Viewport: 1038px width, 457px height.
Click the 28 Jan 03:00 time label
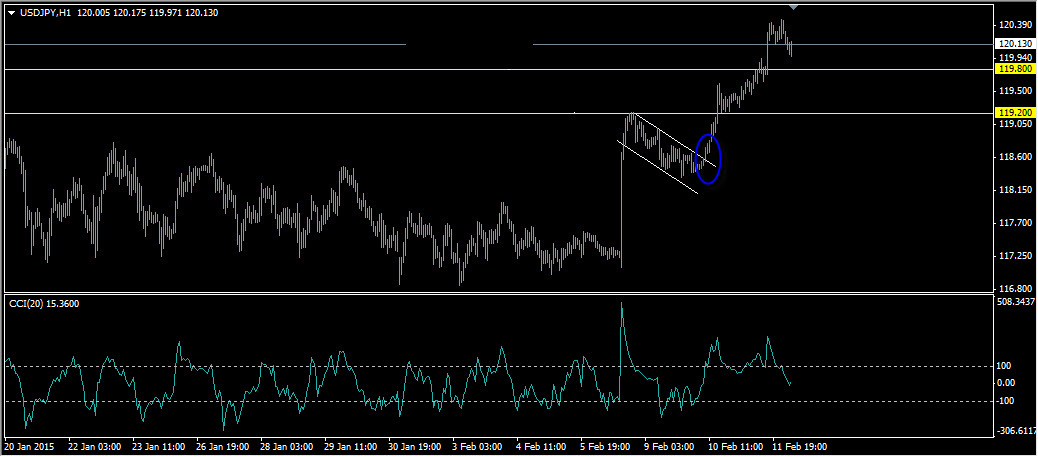click(287, 446)
